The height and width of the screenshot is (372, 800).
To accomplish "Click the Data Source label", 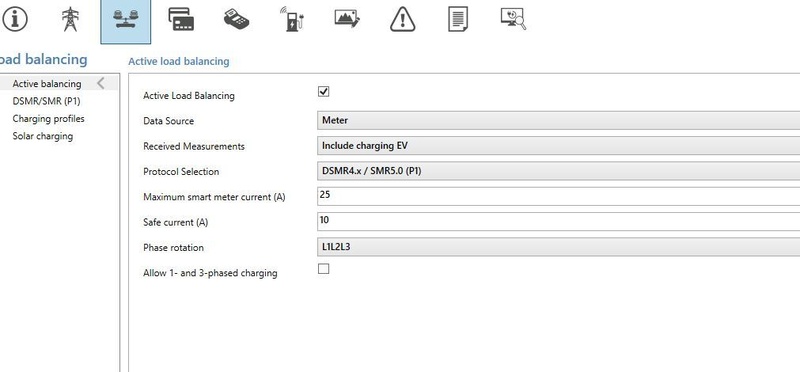I will [168, 121].
